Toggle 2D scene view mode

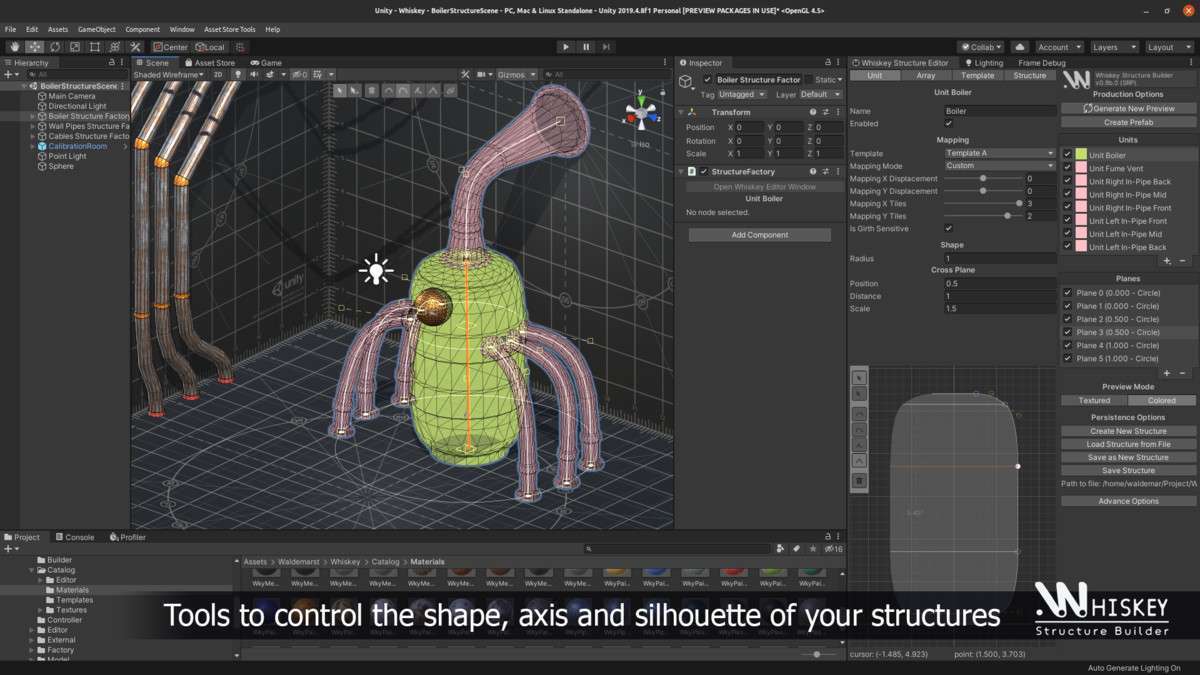click(218, 75)
